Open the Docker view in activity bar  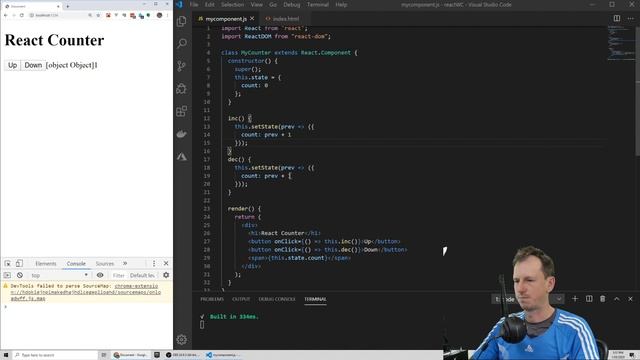[x=182, y=134]
